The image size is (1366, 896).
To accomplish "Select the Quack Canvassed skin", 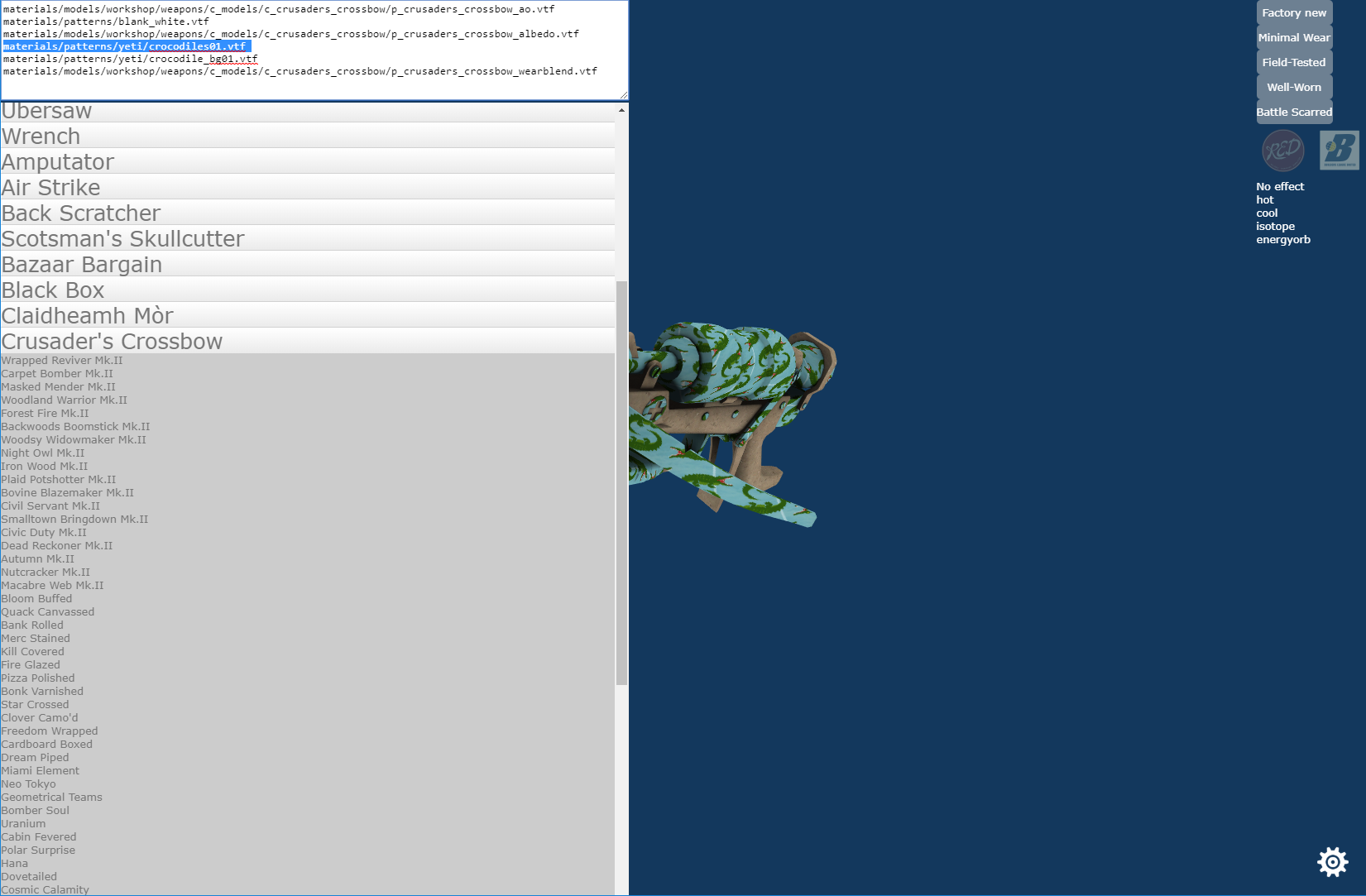I will tap(48, 612).
